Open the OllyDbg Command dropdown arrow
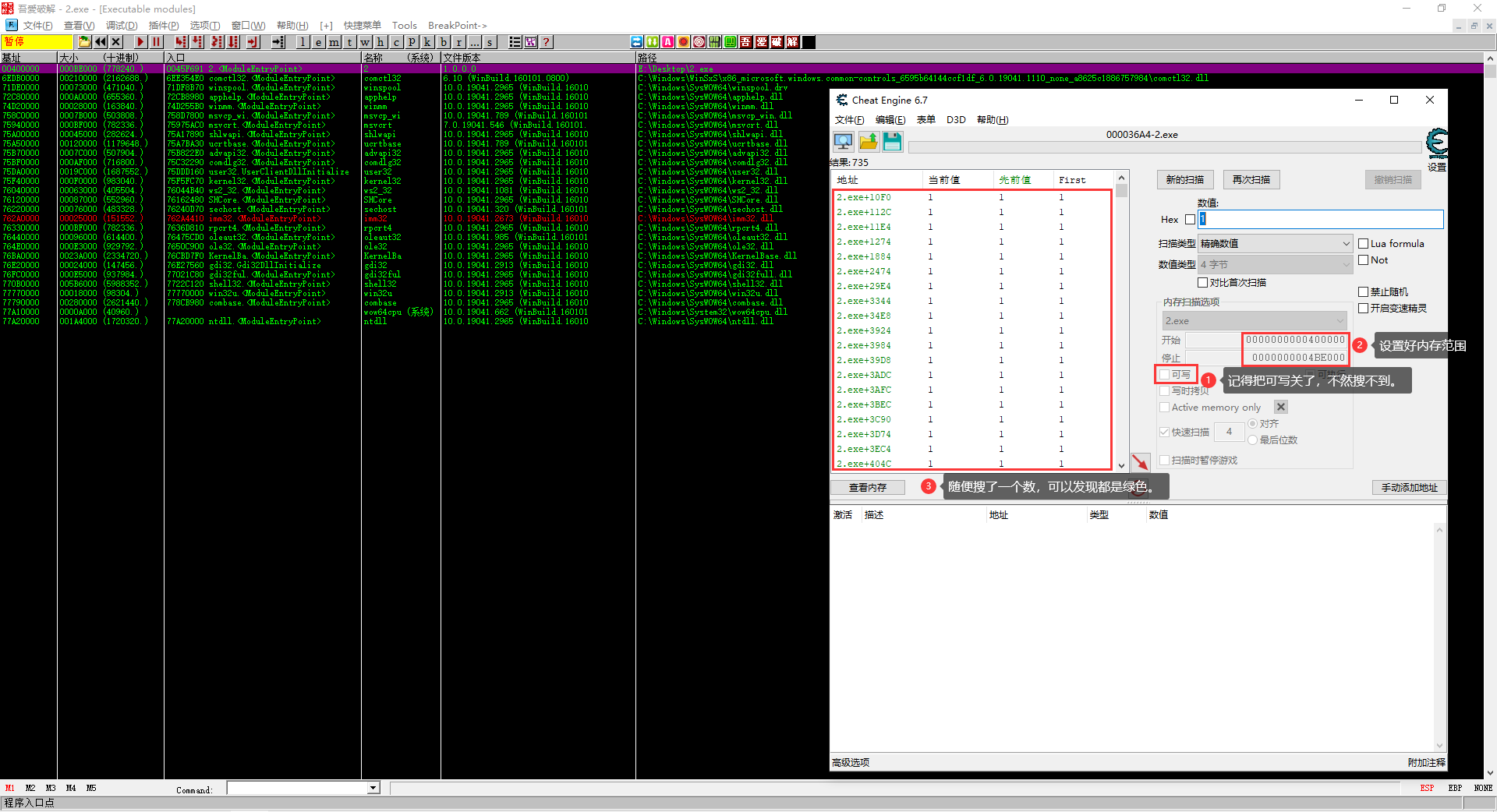Image resolution: width=1497 pixels, height=812 pixels. pyautogui.click(x=373, y=789)
